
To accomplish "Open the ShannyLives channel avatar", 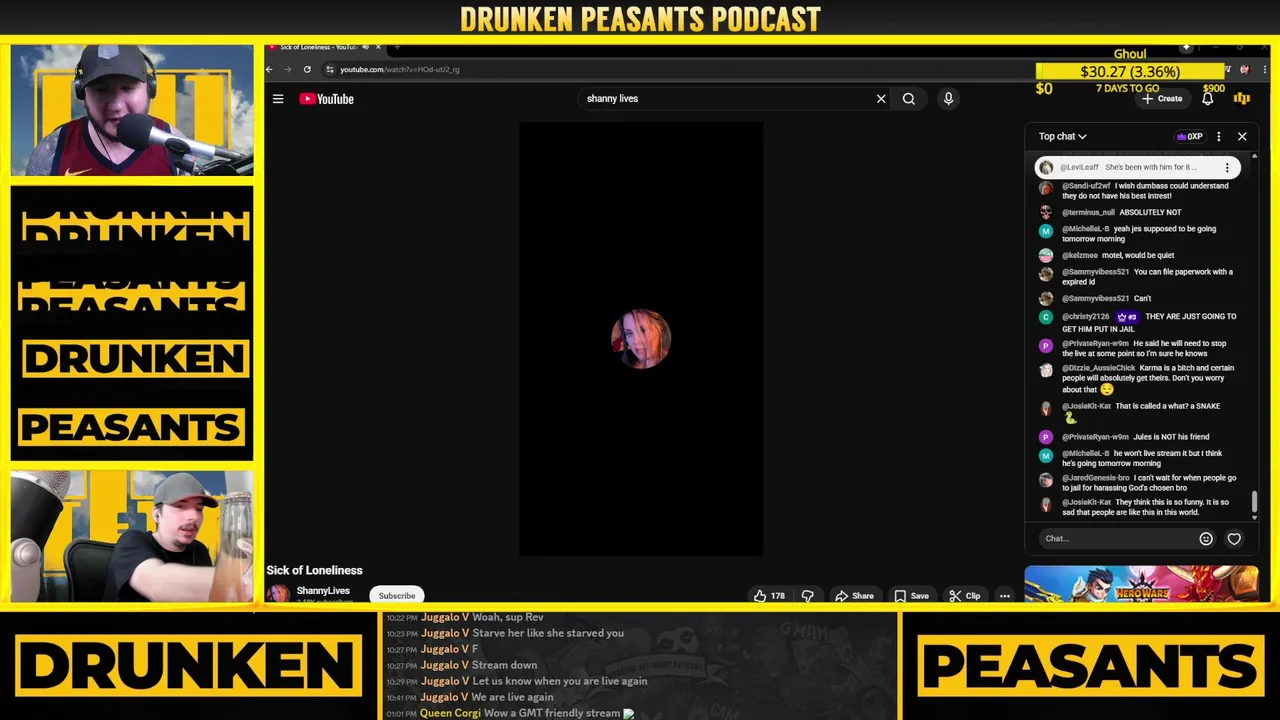I will (278, 594).
